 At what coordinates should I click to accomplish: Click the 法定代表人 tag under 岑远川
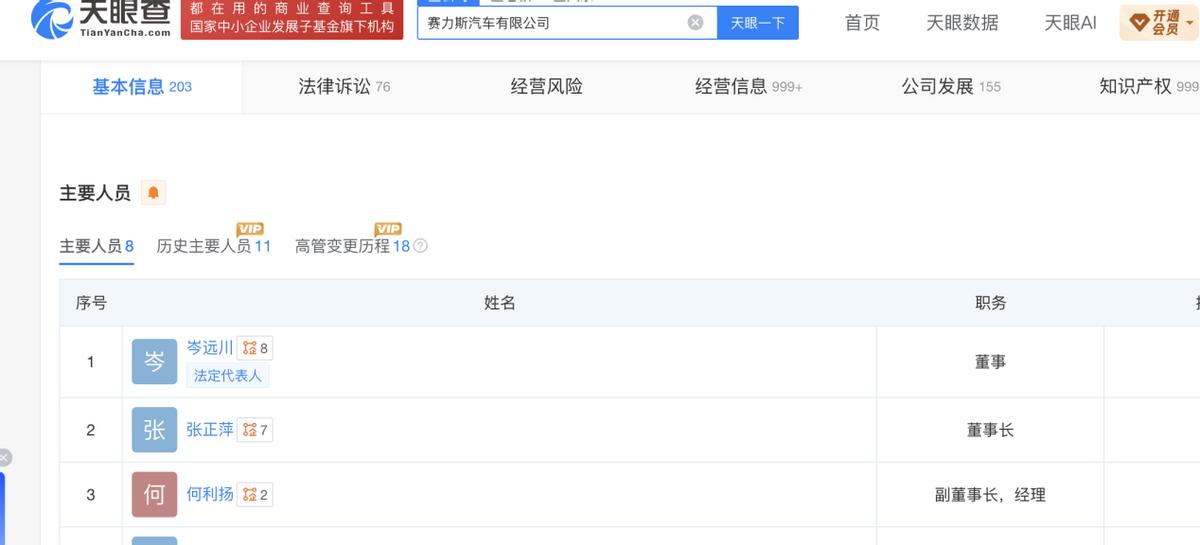[227, 376]
